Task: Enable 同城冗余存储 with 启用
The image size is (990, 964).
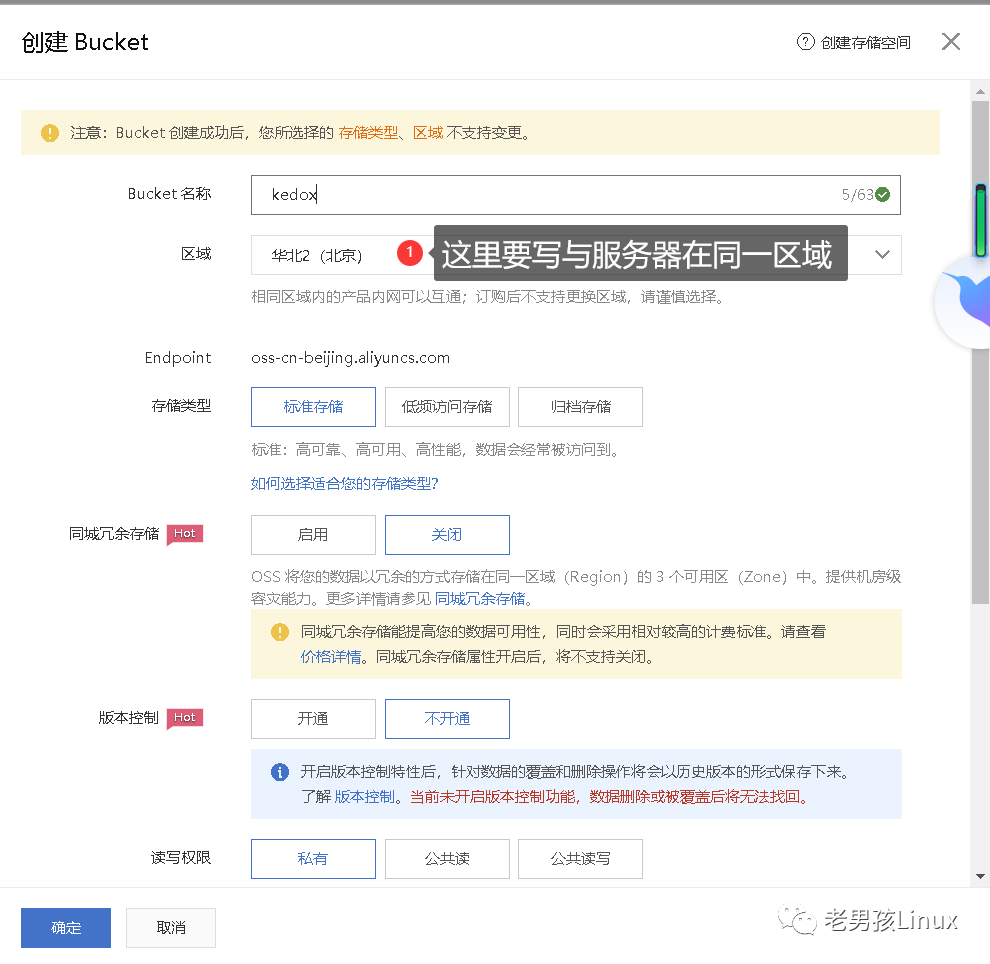Action: (313, 535)
